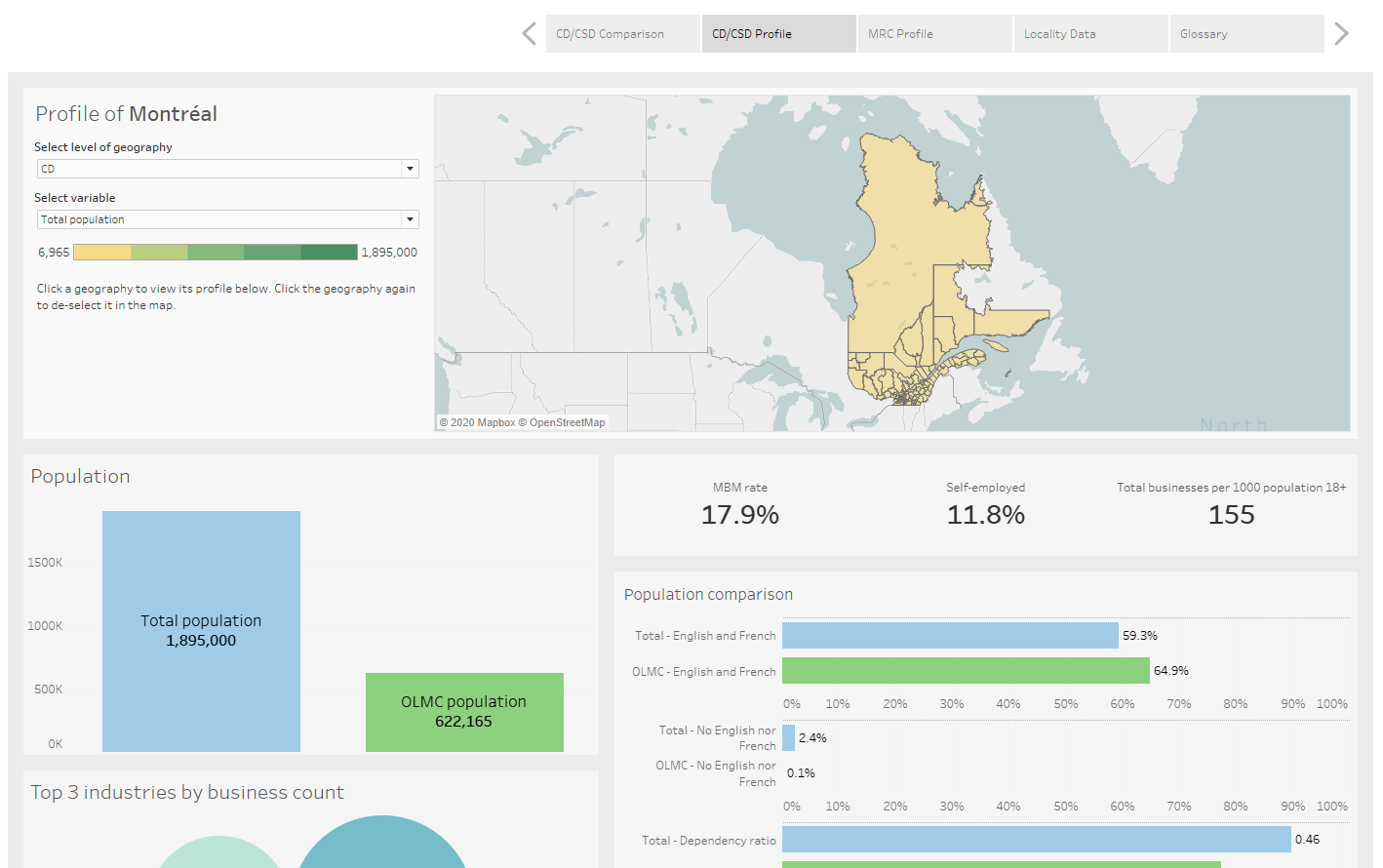Click the 0.1% value label

point(801,773)
